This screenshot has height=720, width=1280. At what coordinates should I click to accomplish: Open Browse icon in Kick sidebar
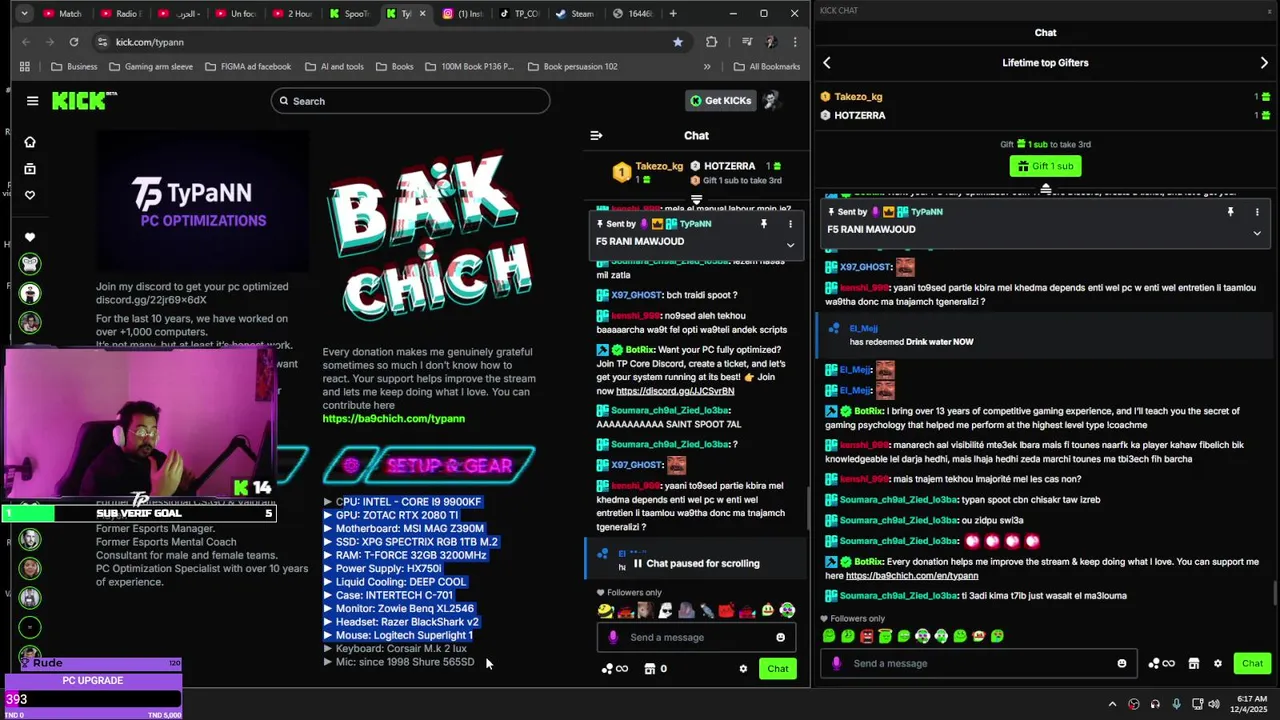point(30,169)
